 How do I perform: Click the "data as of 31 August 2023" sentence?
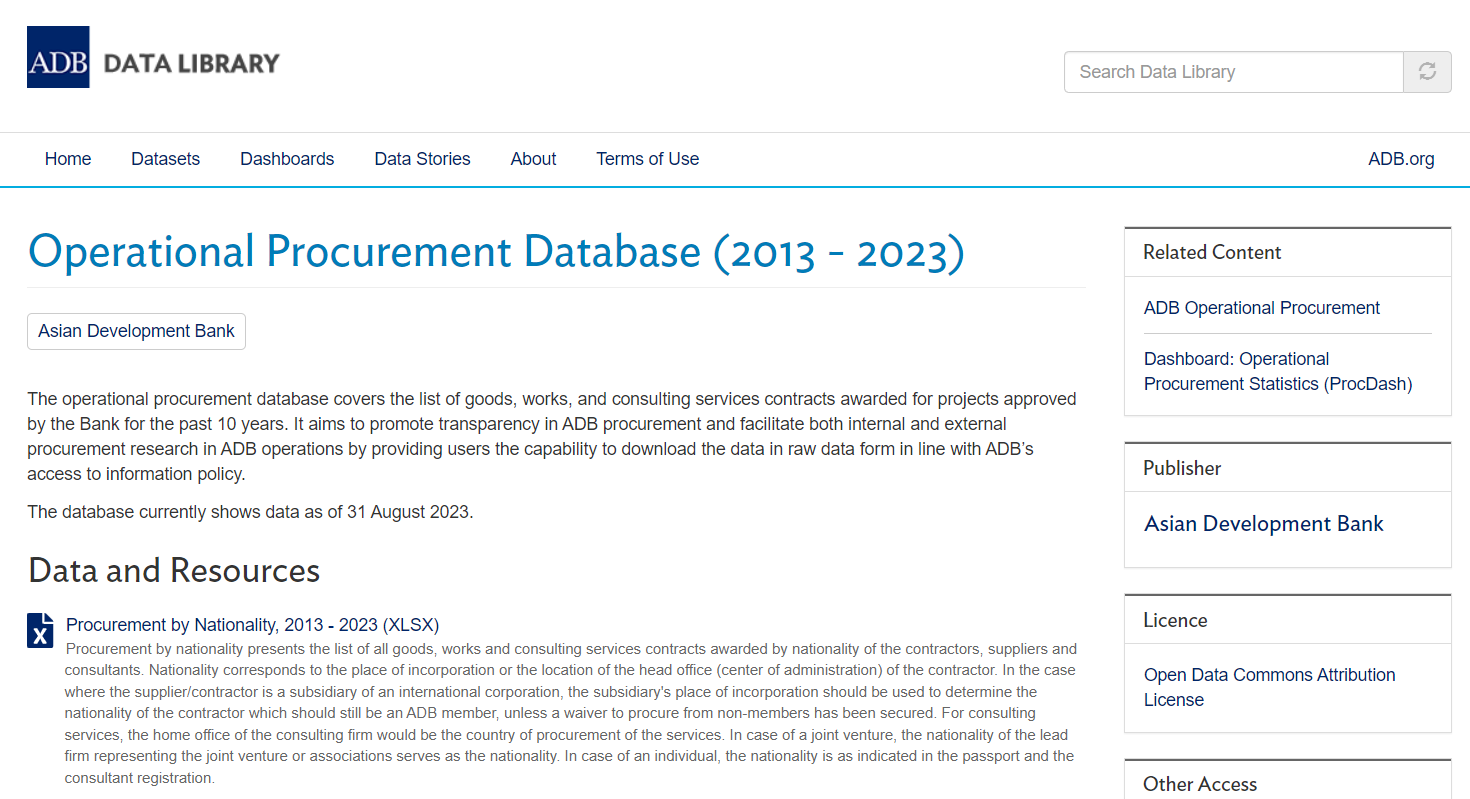coord(250,512)
